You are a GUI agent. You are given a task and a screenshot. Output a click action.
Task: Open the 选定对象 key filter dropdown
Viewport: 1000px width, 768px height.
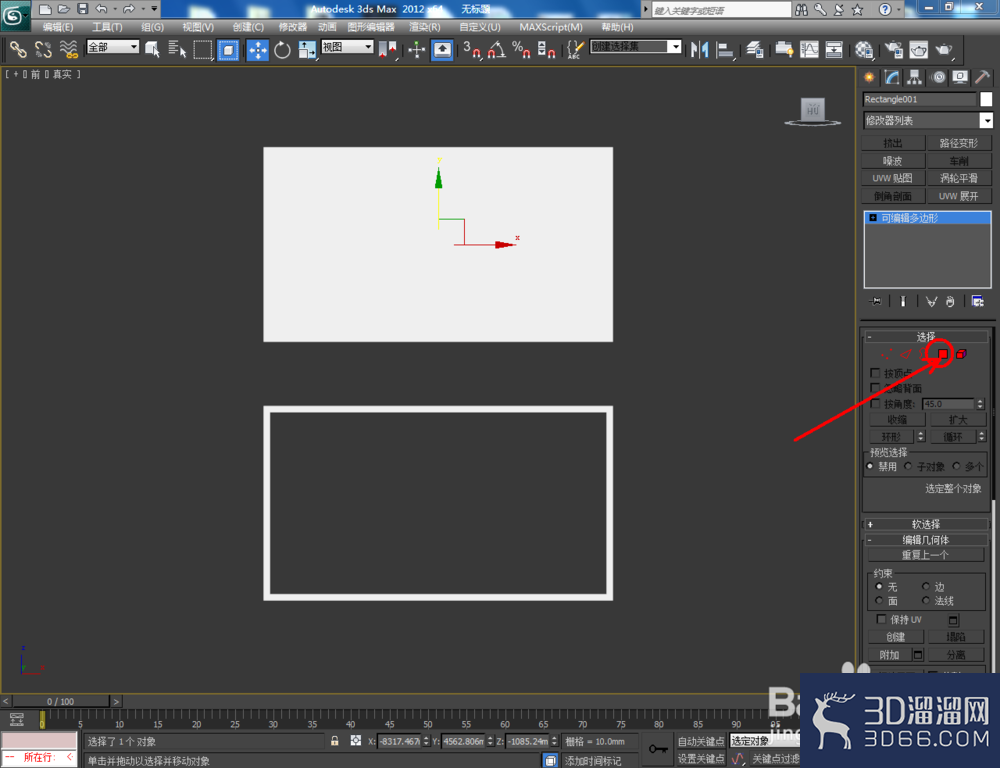(764, 741)
